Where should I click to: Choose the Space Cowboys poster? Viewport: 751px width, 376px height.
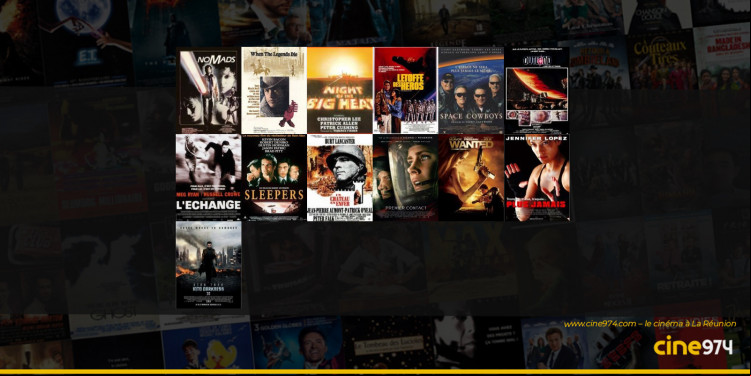click(x=471, y=90)
